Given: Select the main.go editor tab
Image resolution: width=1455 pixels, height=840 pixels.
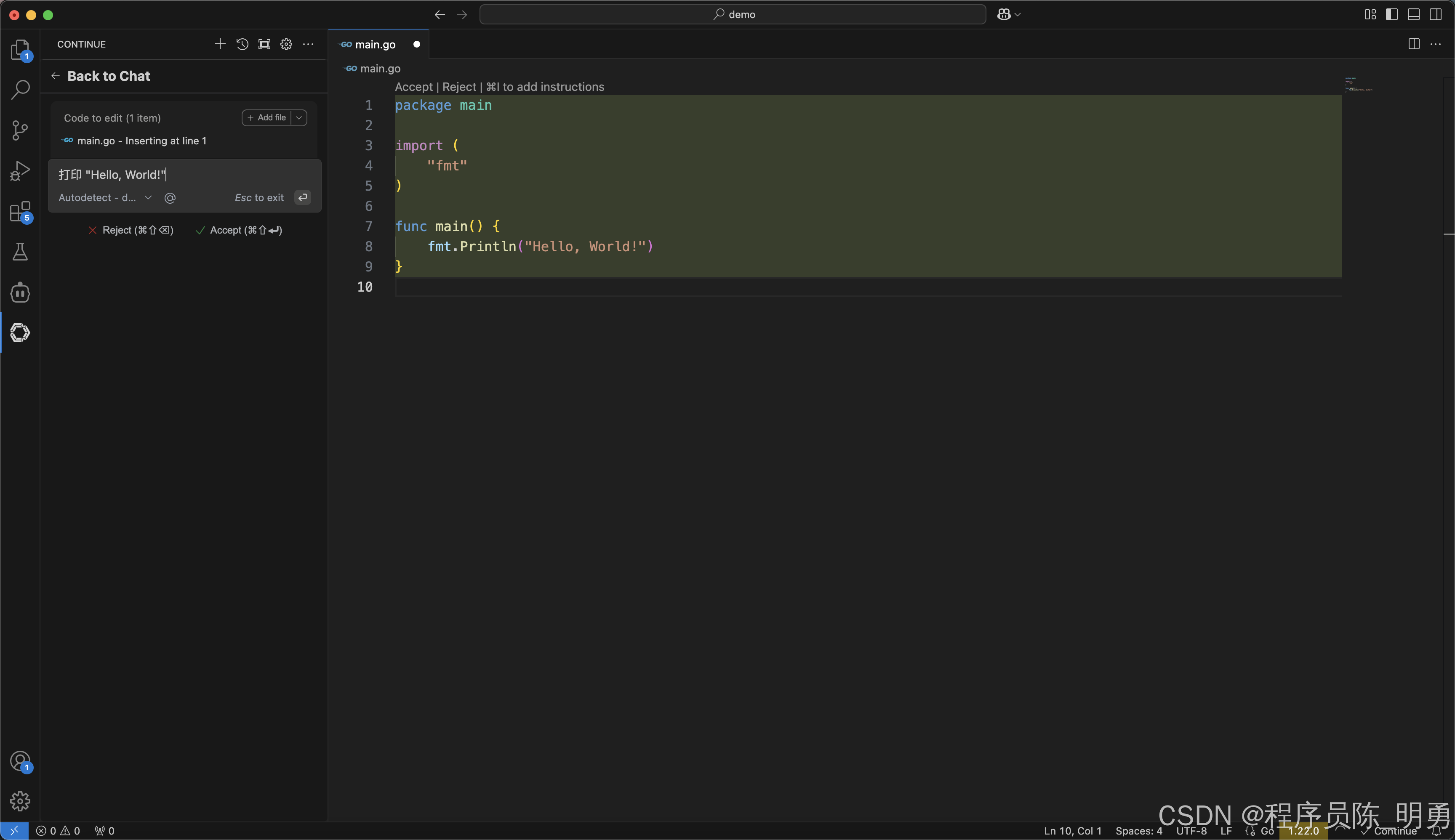Looking at the screenshot, I should click(375, 45).
